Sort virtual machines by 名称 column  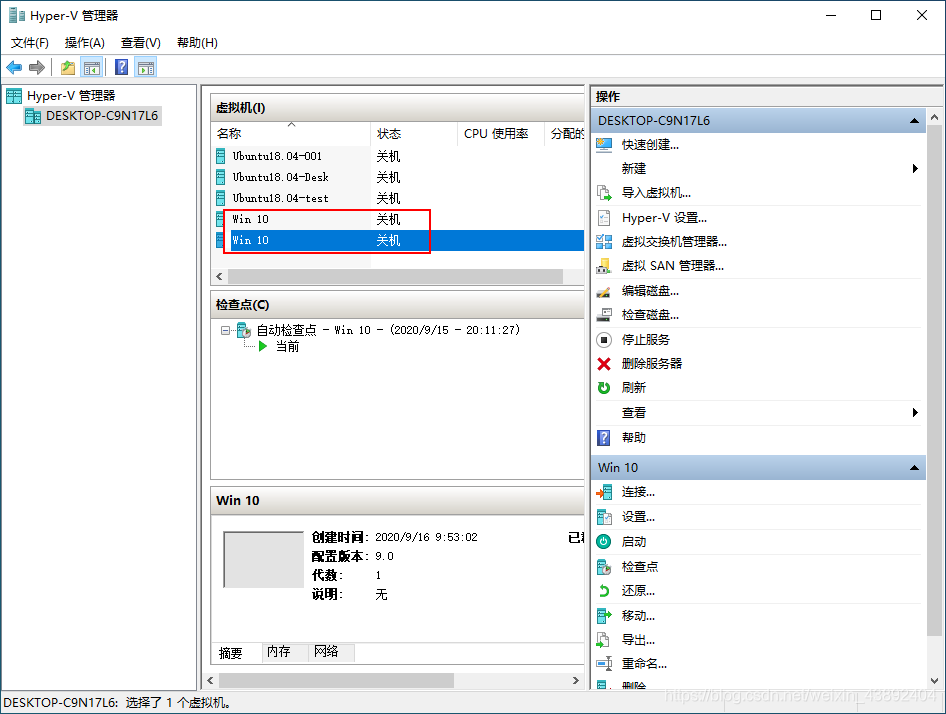tap(291, 133)
